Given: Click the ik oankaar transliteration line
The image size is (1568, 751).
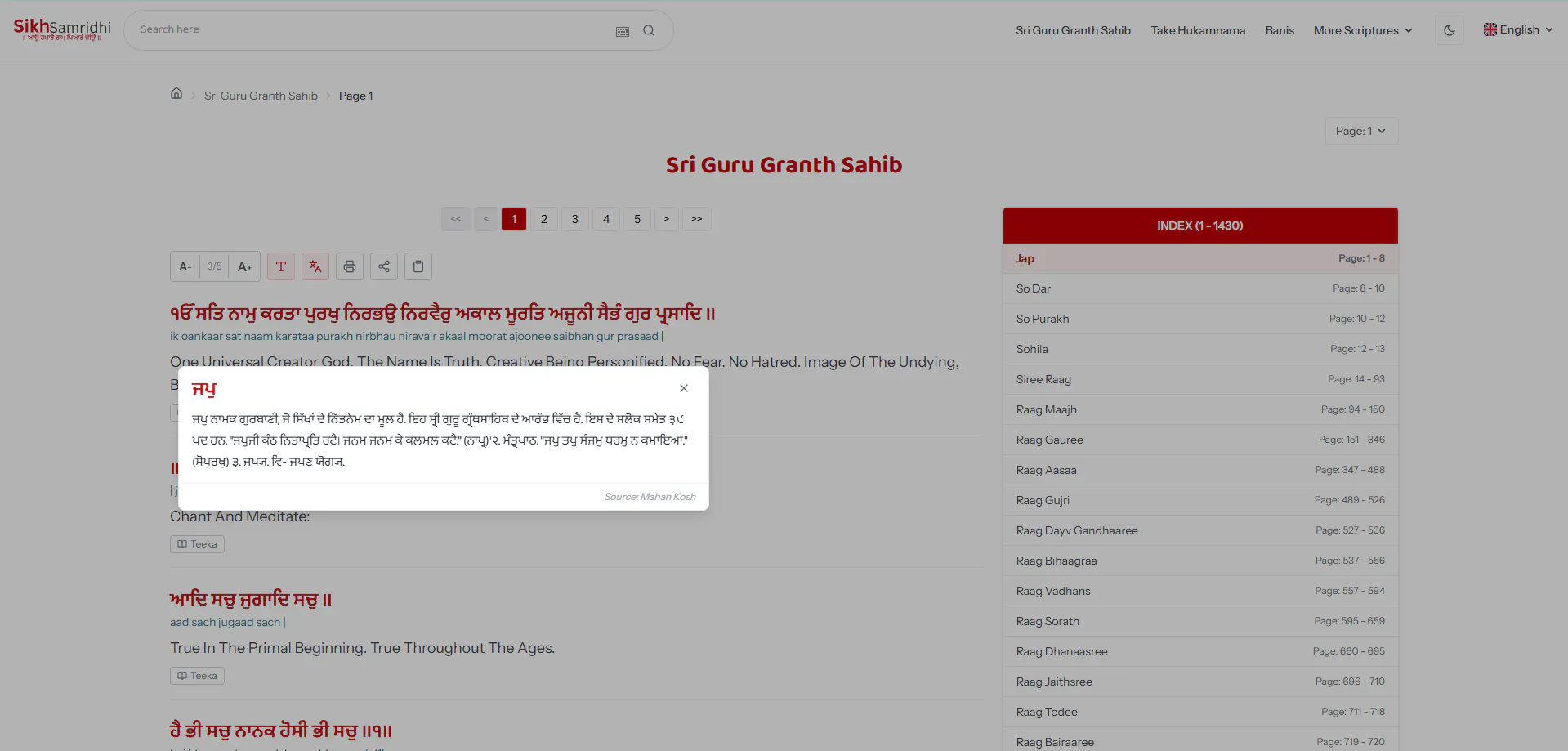Looking at the screenshot, I should 417,336.
